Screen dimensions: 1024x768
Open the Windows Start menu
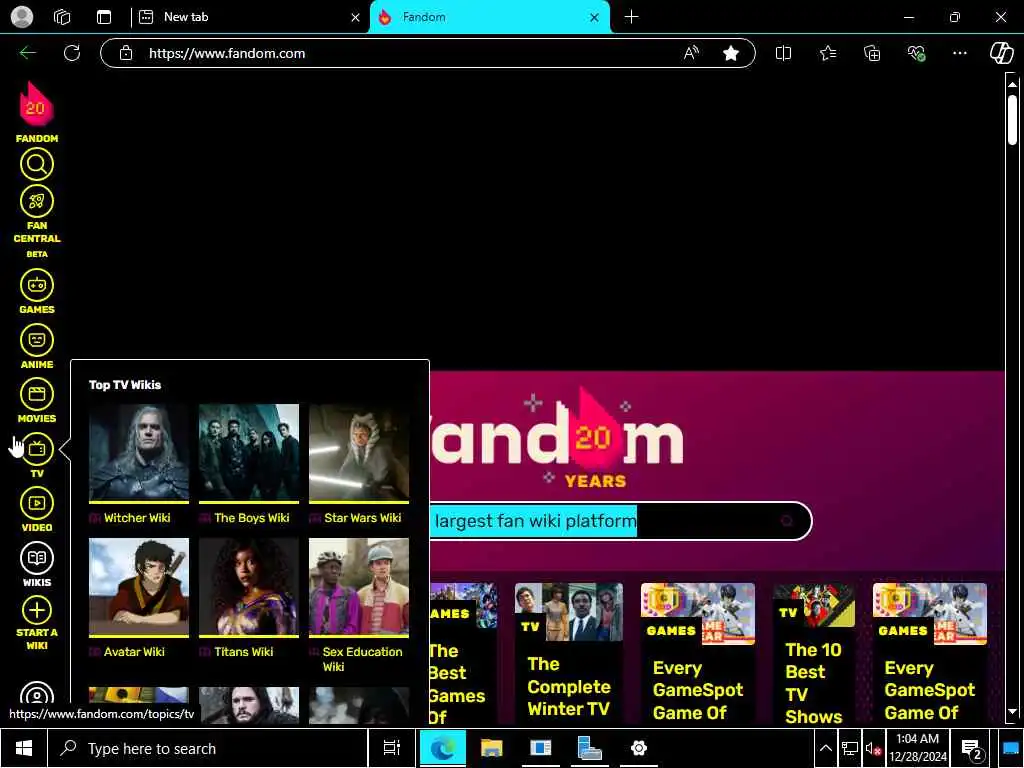tap(24, 748)
